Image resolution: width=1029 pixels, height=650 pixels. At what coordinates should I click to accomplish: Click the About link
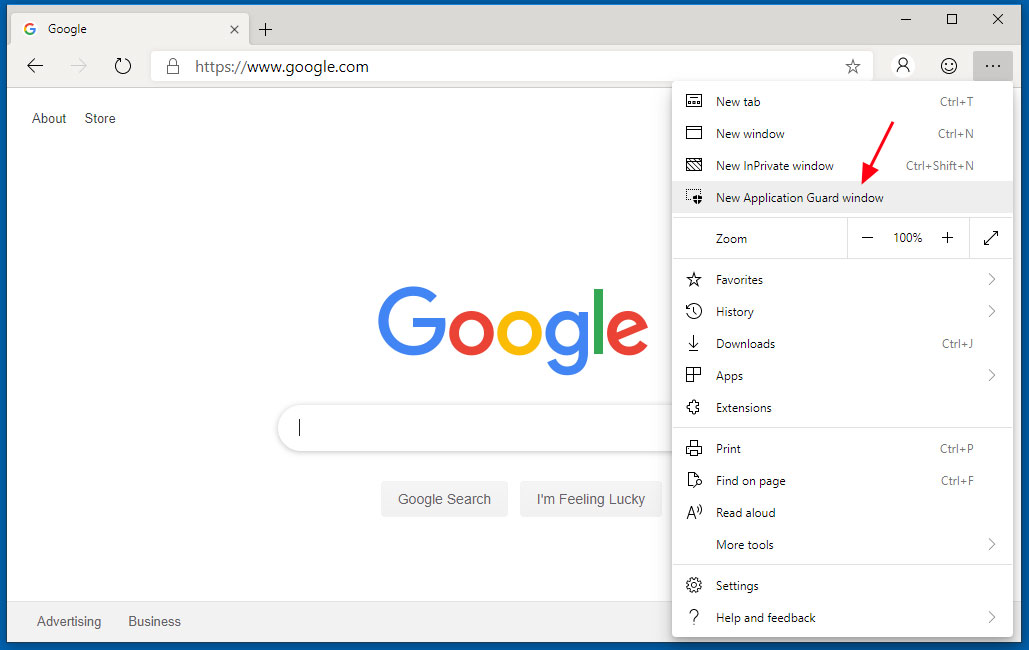coord(49,118)
